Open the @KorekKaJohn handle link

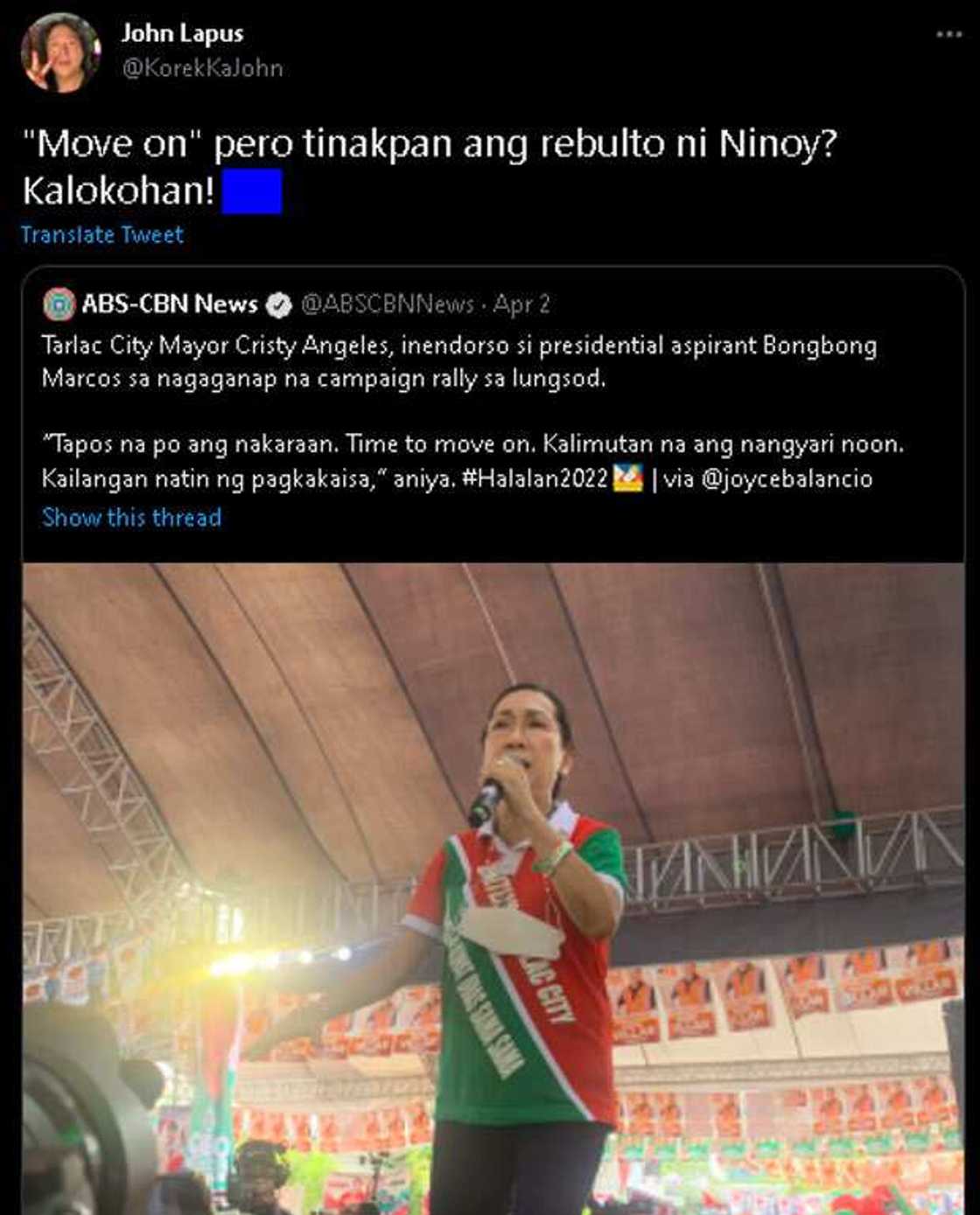202,68
